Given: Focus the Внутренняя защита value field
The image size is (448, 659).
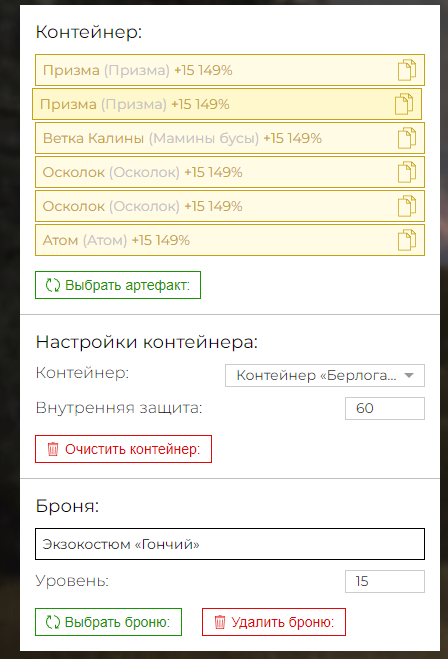Looking at the screenshot, I should click(x=385, y=408).
